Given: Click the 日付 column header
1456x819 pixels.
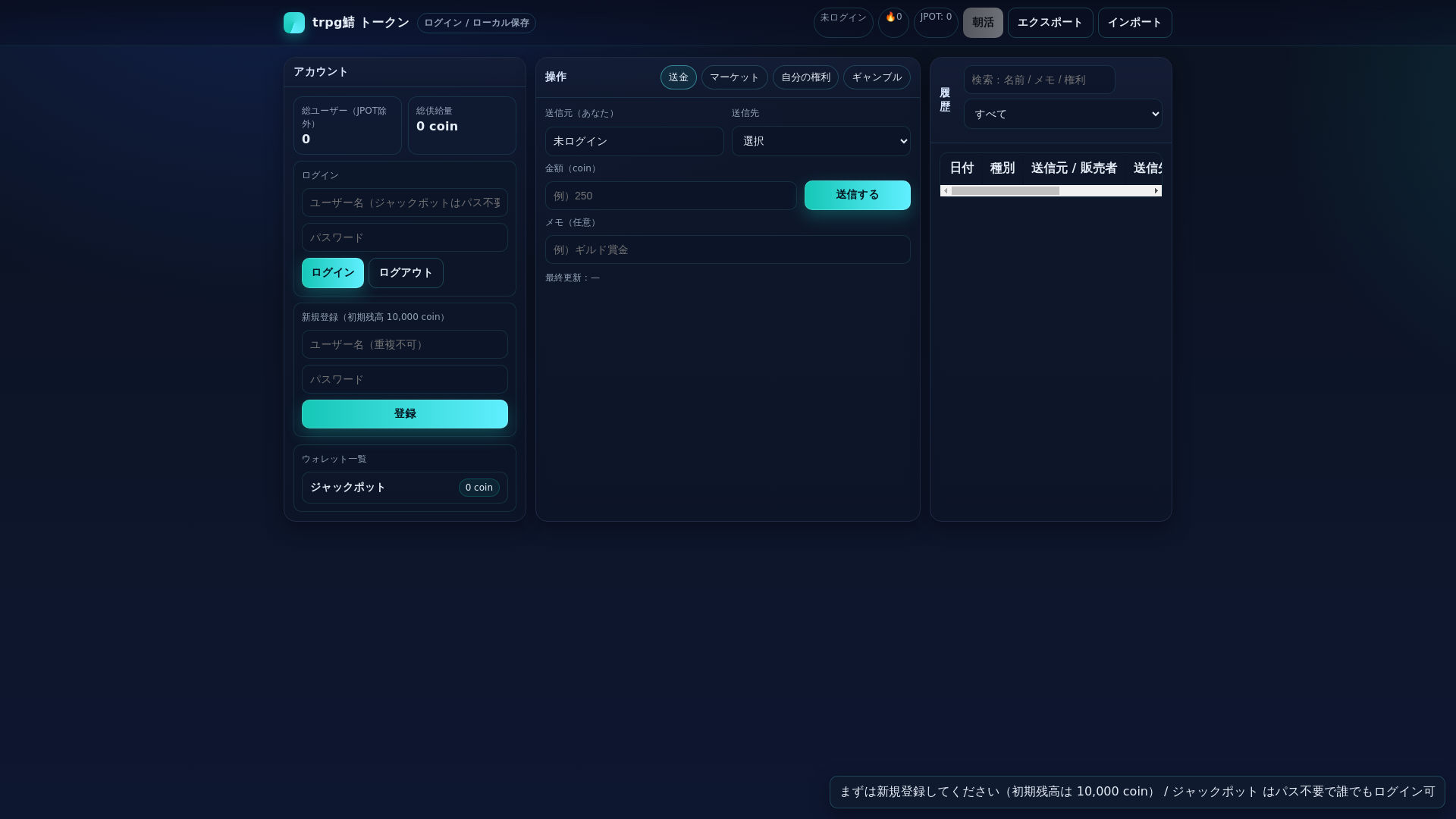Looking at the screenshot, I should click(962, 168).
